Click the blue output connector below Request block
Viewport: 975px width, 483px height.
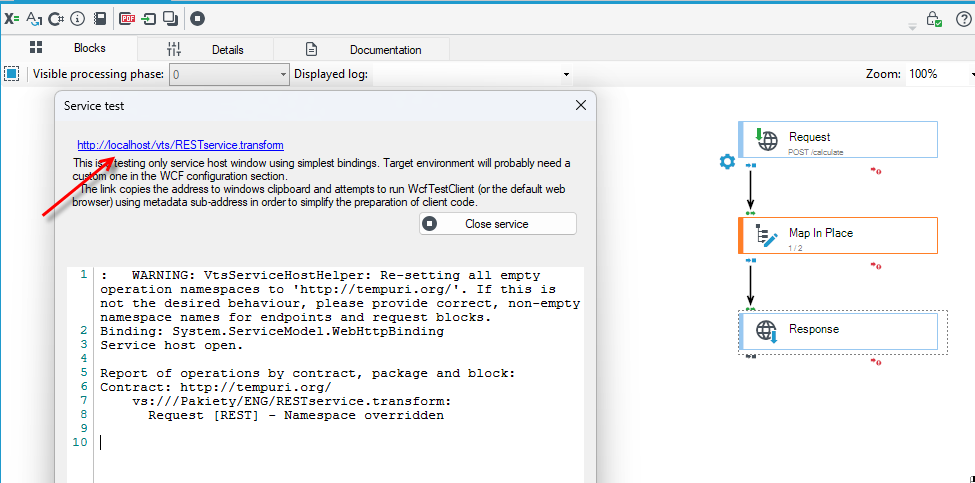[x=750, y=165]
